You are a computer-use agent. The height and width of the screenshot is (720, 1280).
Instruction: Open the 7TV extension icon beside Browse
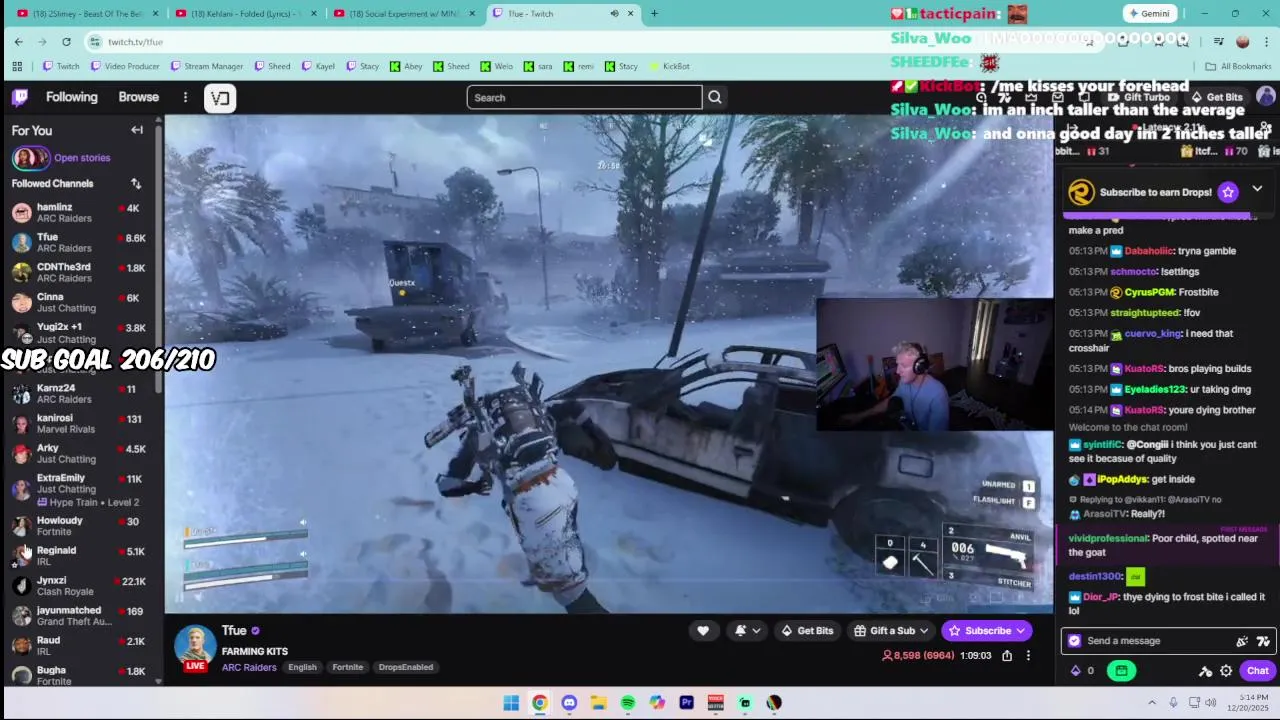click(x=220, y=98)
